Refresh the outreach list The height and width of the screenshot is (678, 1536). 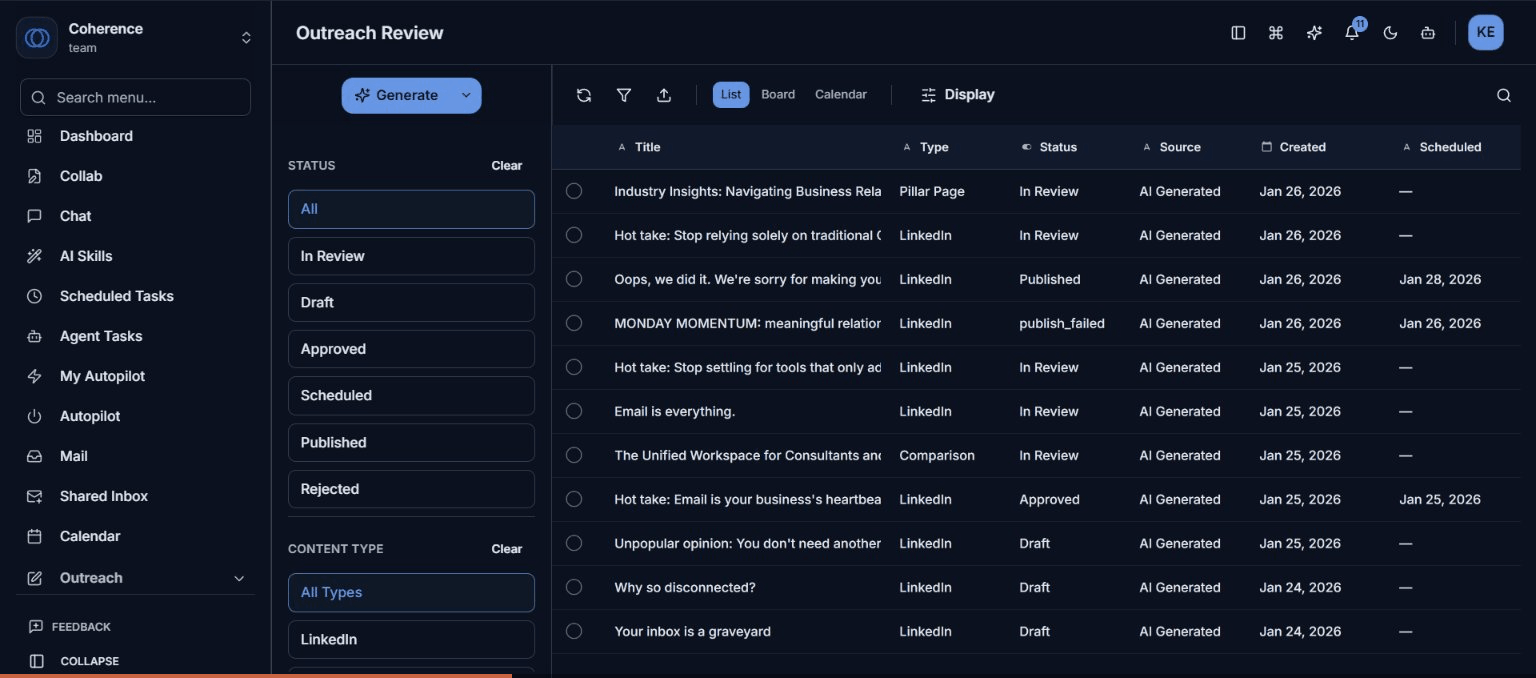tap(584, 94)
